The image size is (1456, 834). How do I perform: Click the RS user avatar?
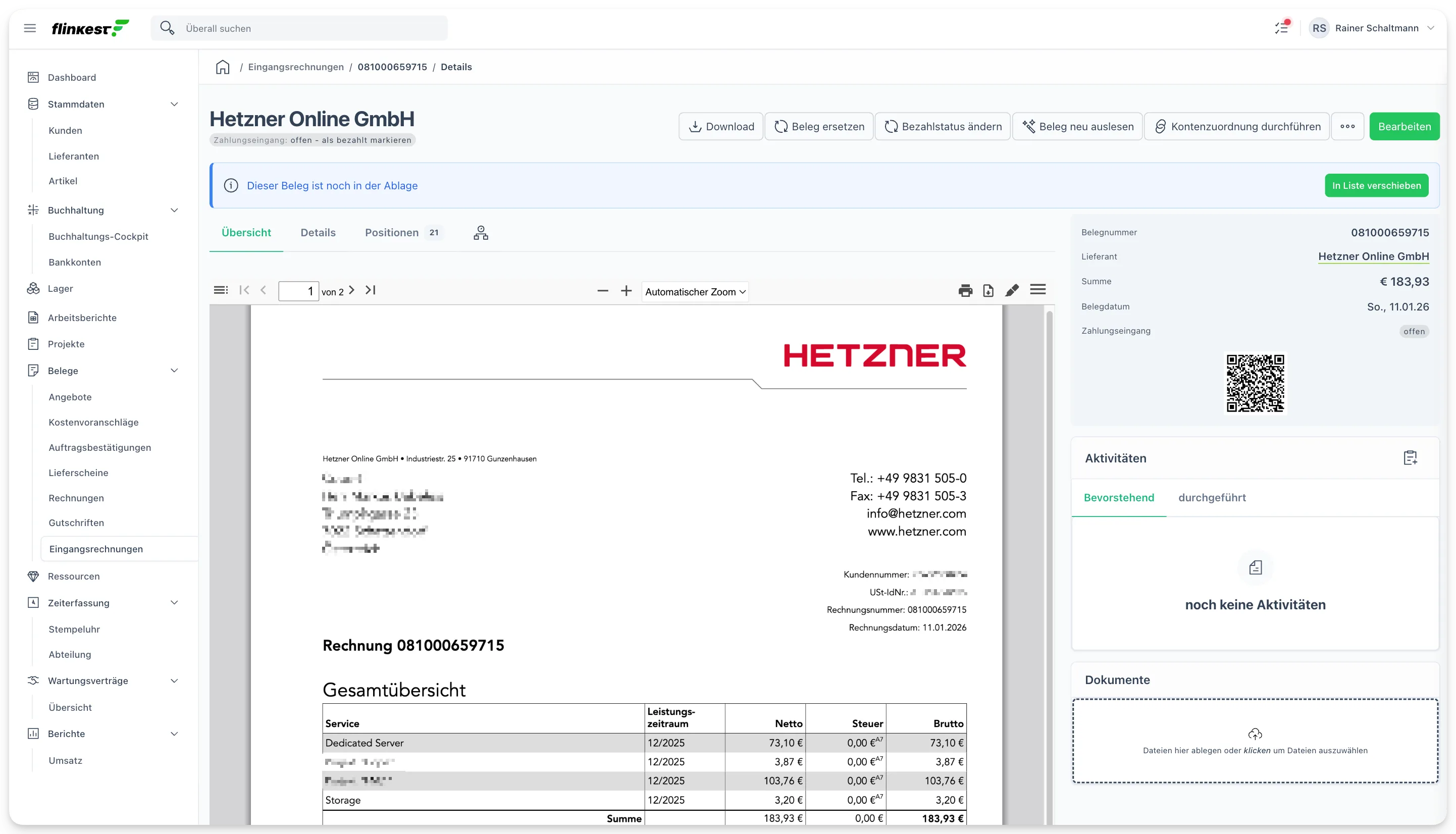1319,28
